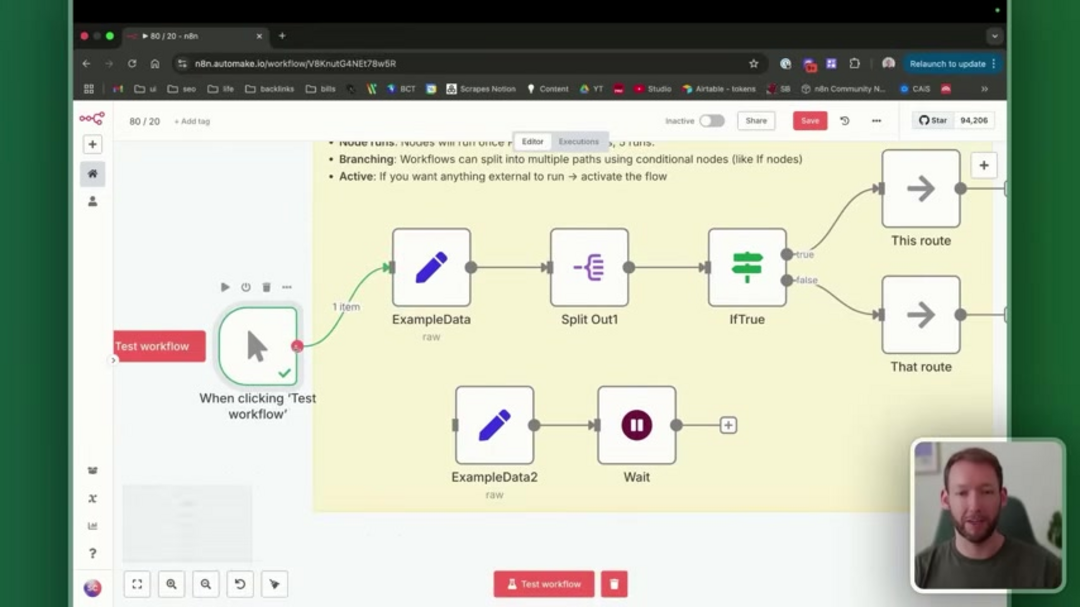The width and height of the screenshot is (1080, 607).
Task: Open the ExampleData2 edit node
Action: click(494, 425)
